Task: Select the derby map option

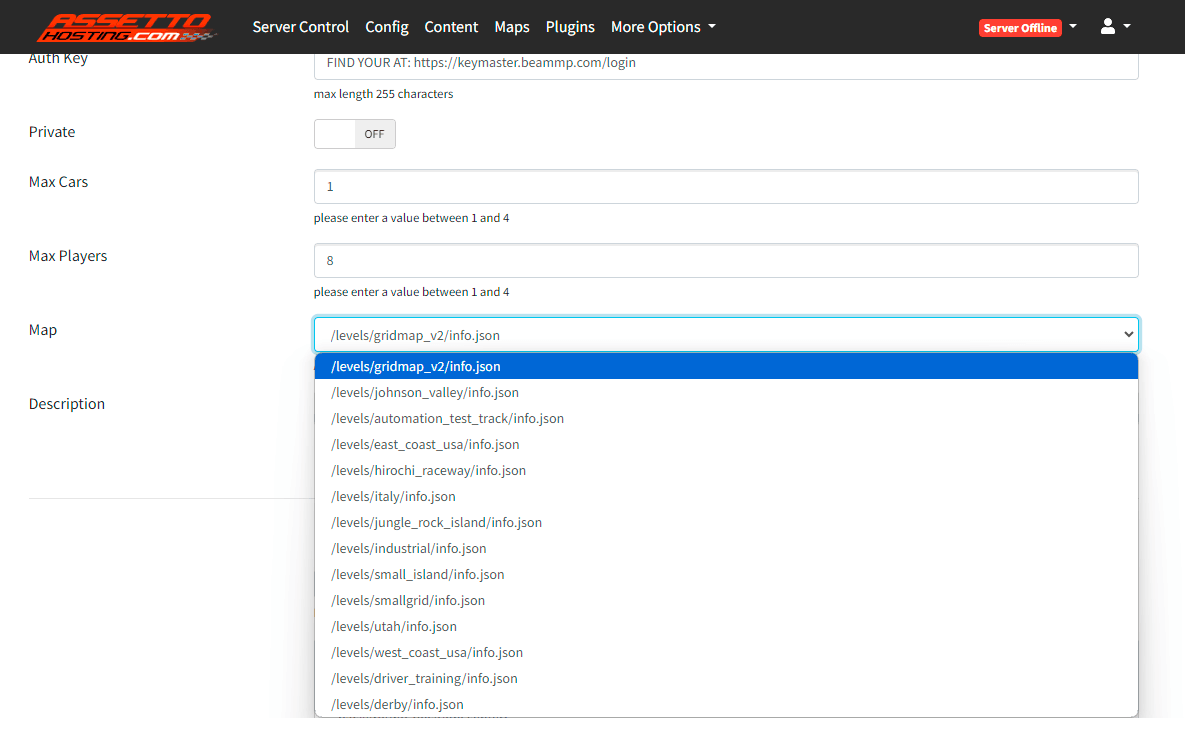Action: click(397, 705)
